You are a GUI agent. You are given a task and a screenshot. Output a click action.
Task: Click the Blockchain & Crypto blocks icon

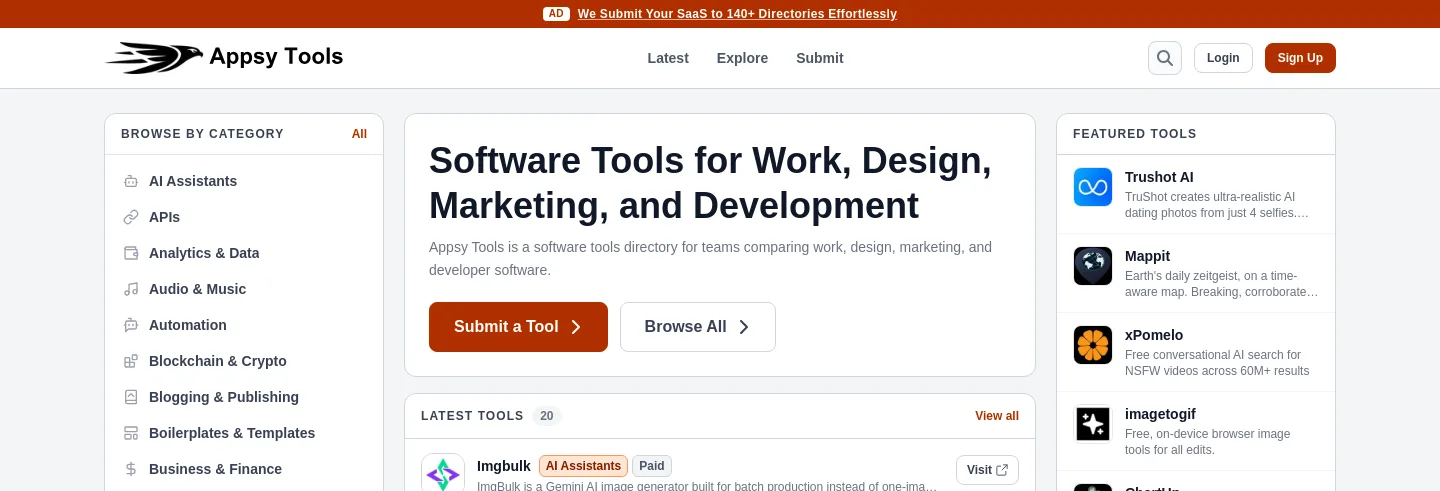click(x=131, y=361)
